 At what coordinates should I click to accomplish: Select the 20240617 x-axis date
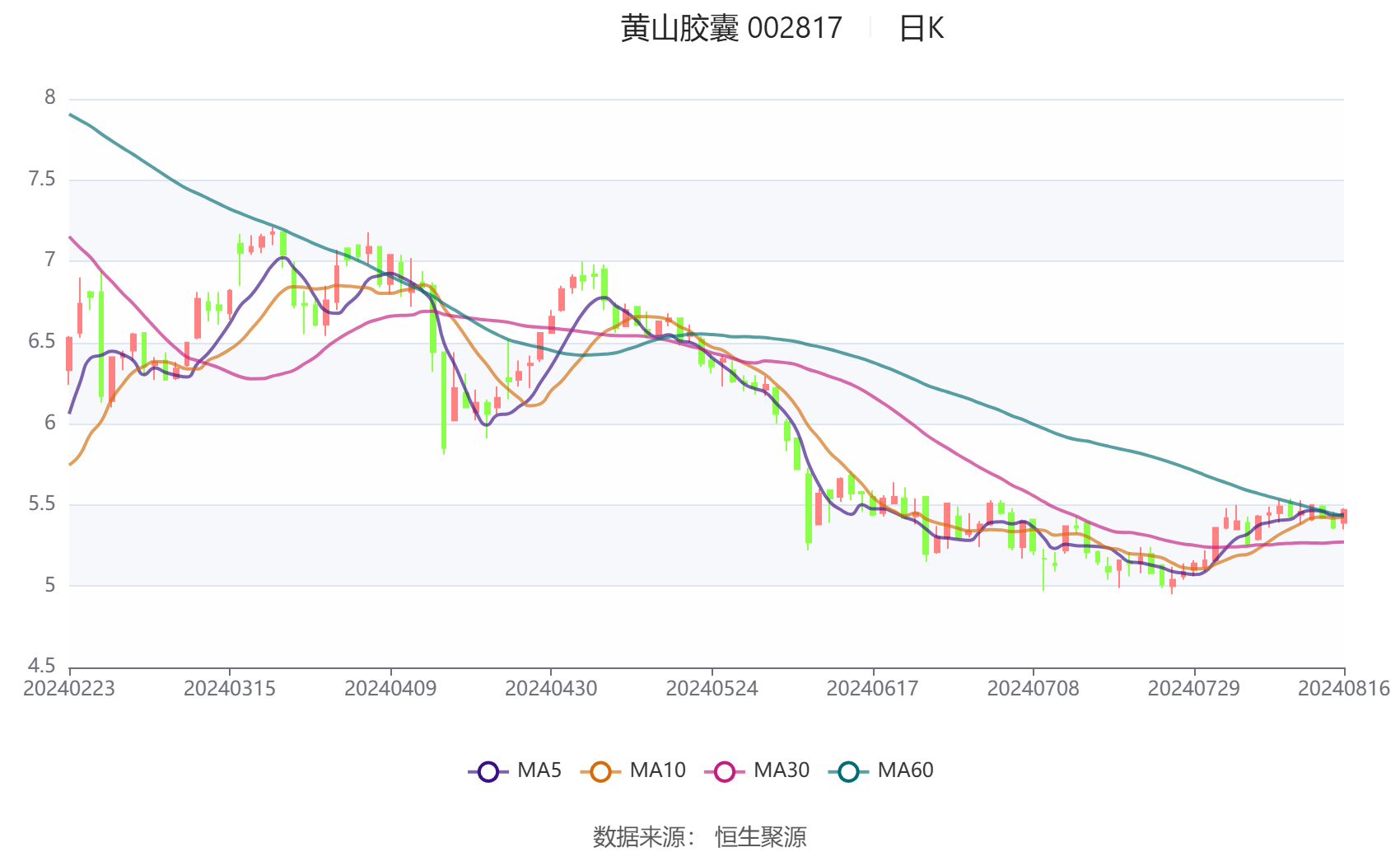point(872,688)
